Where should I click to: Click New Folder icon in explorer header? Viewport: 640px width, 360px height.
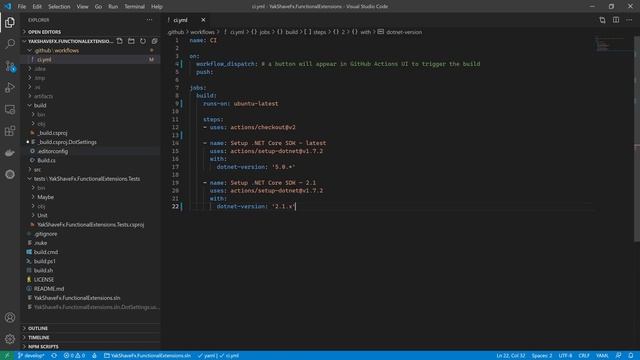pos(131,41)
